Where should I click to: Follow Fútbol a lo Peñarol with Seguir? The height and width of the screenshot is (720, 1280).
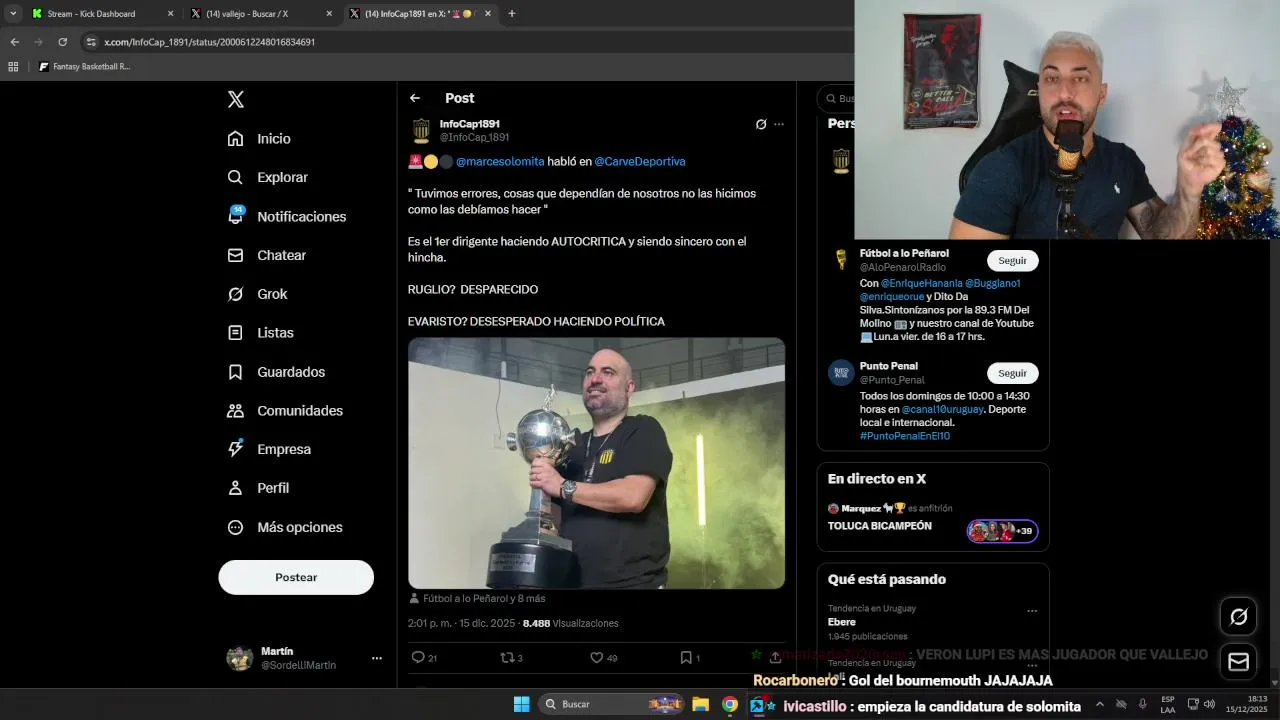coord(1012,260)
